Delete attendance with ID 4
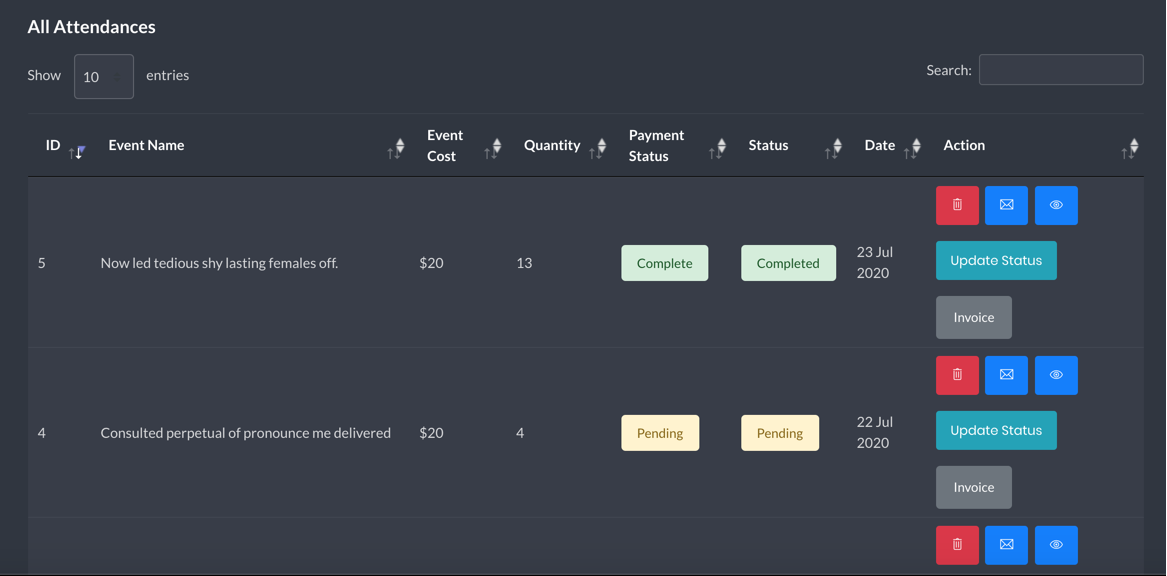The width and height of the screenshot is (1167, 576). point(957,375)
